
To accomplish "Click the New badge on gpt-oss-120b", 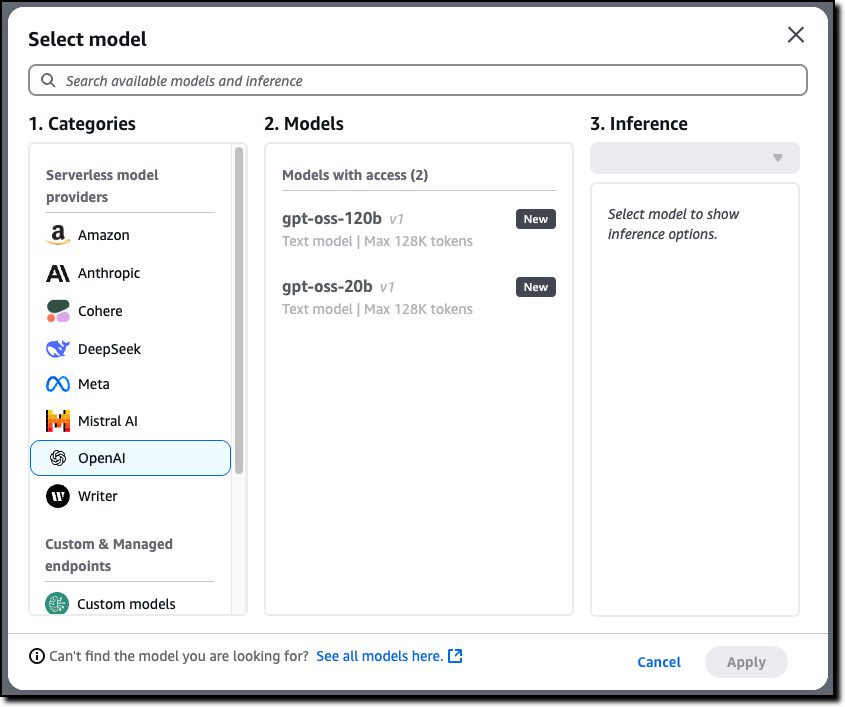I will (536, 219).
